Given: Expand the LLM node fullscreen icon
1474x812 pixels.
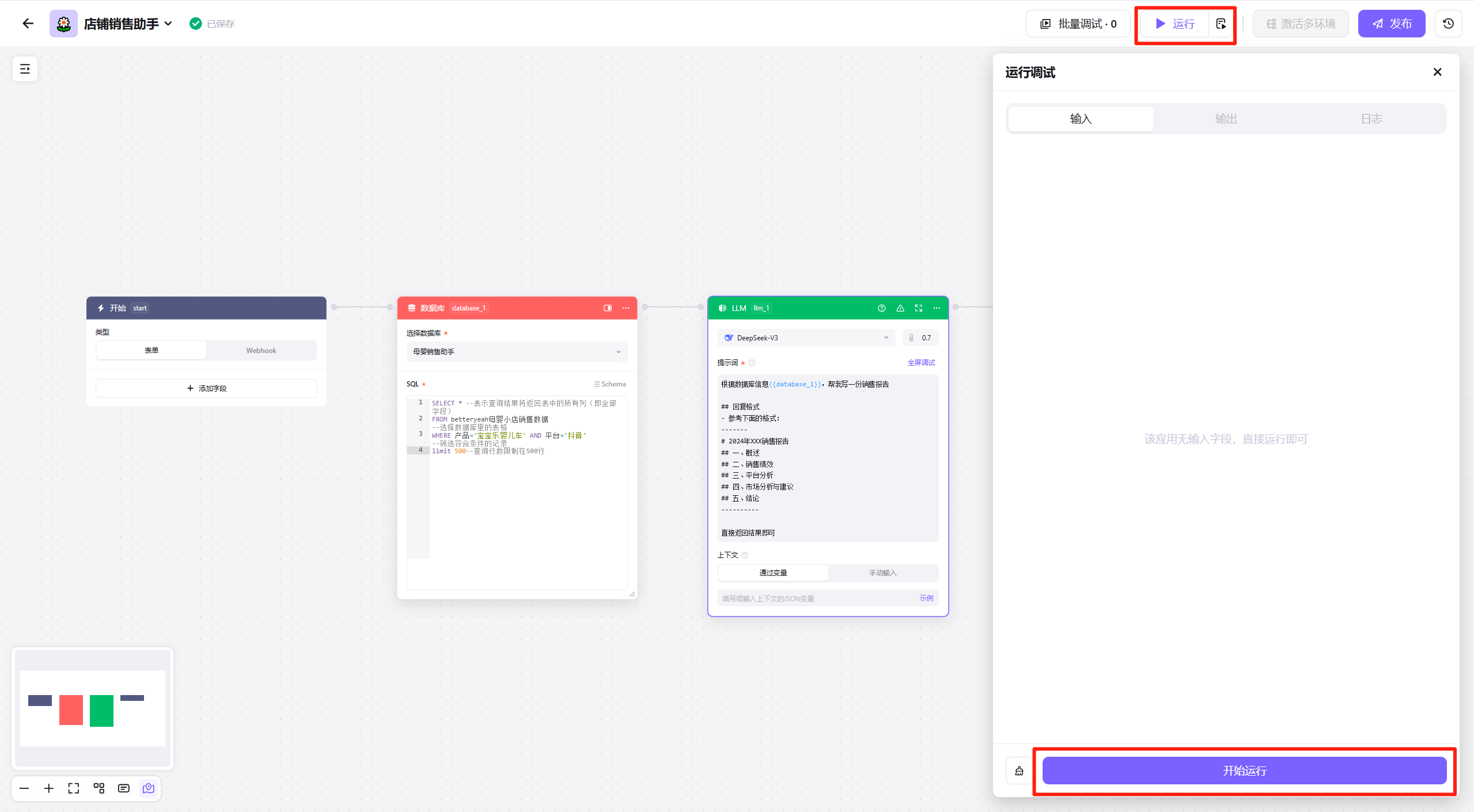Looking at the screenshot, I should [x=919, y=308].
